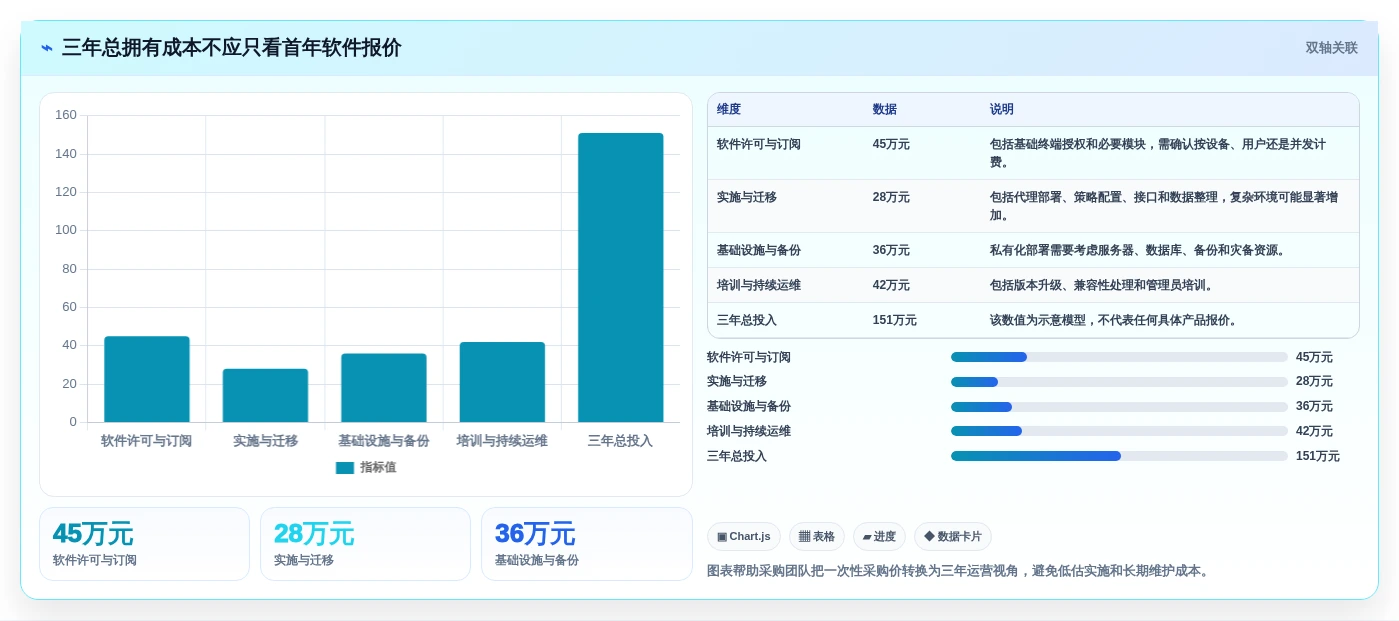Image resolution: width=1399 pixels, height=621 pixels.
Task: Click table cell 基础设施与备份
Action: click(759, 250)
